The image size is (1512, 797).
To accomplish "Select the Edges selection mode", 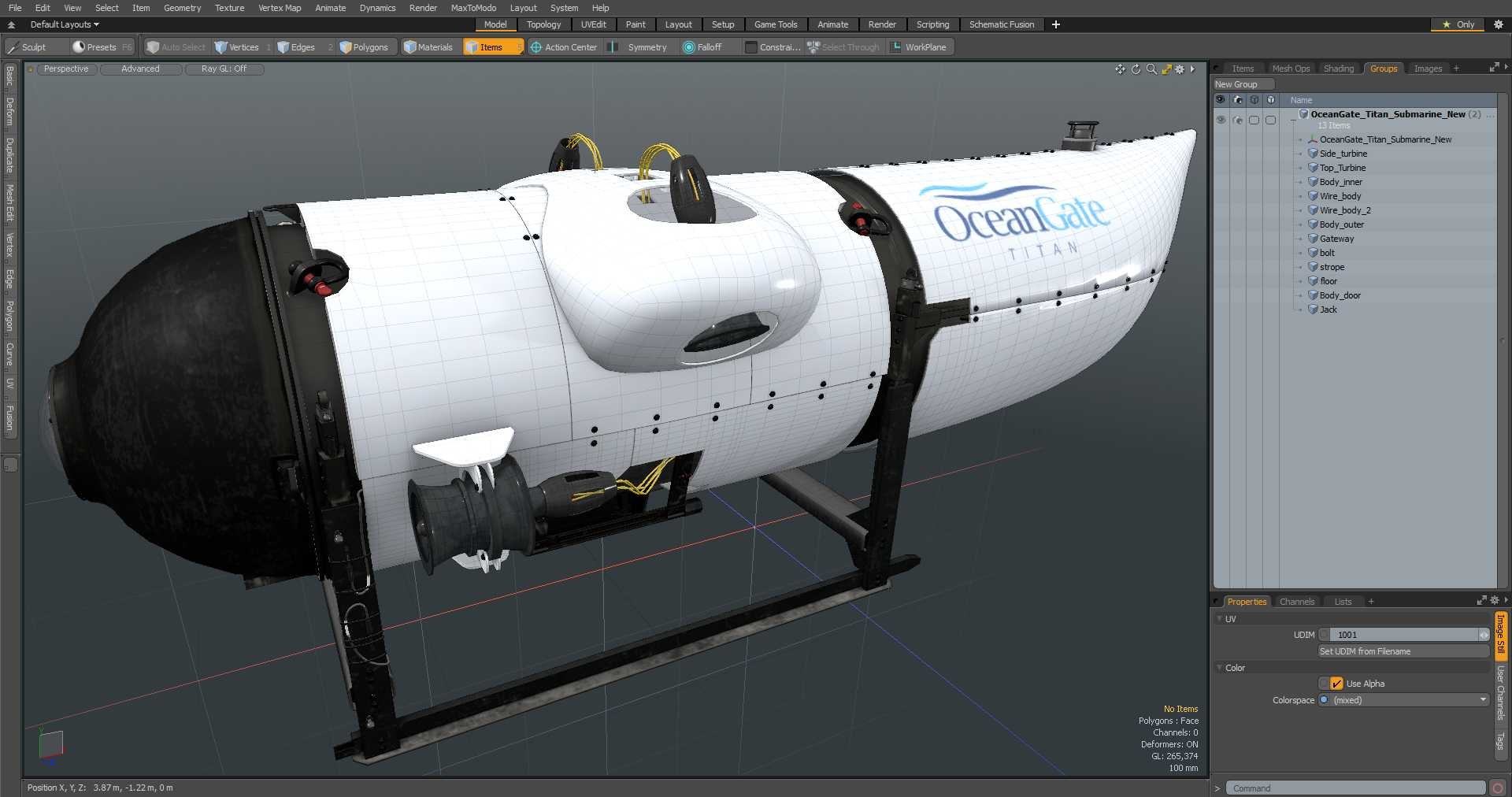I will [297, 47].
